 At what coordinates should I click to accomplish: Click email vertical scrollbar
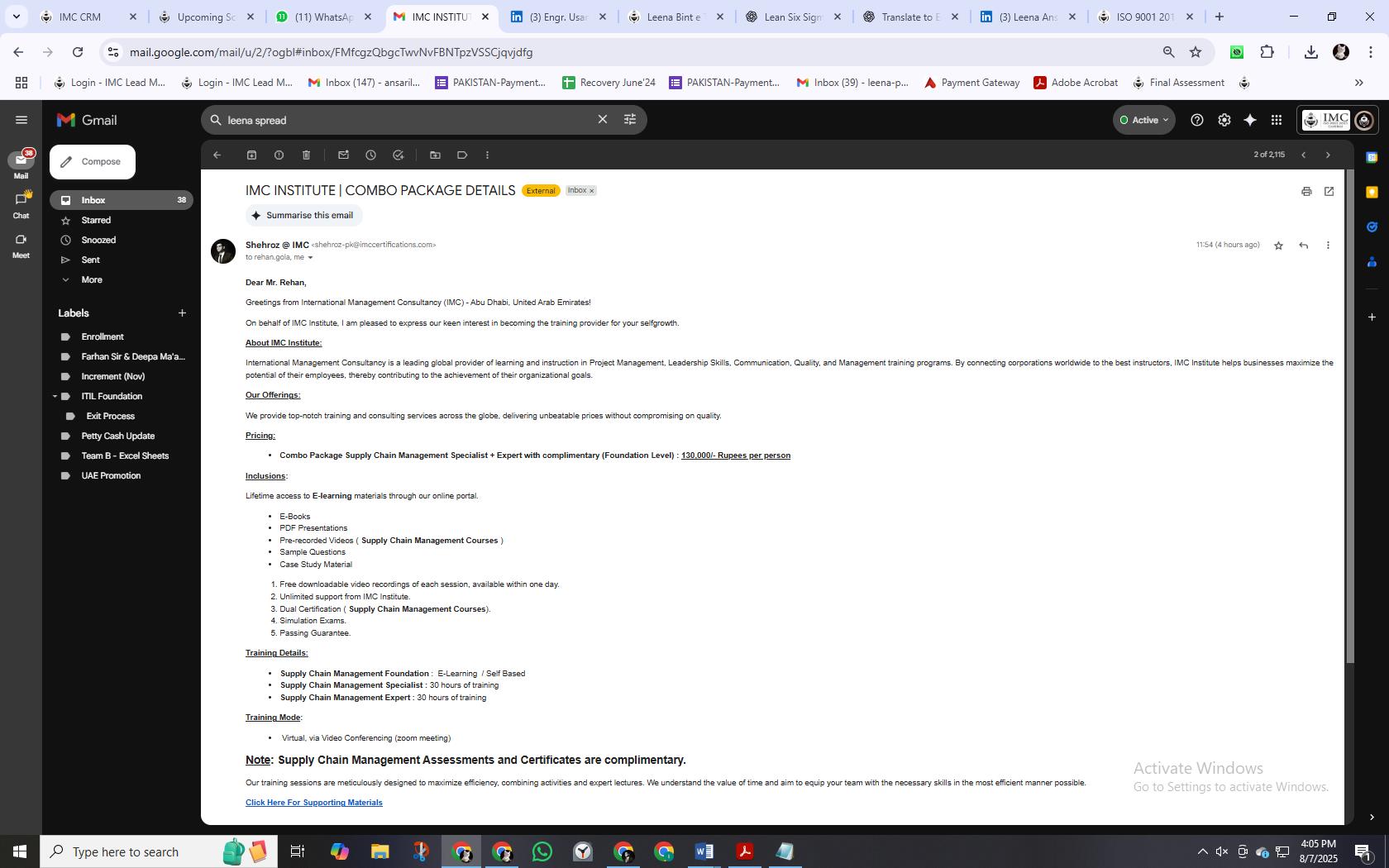tap(1350, 416)
